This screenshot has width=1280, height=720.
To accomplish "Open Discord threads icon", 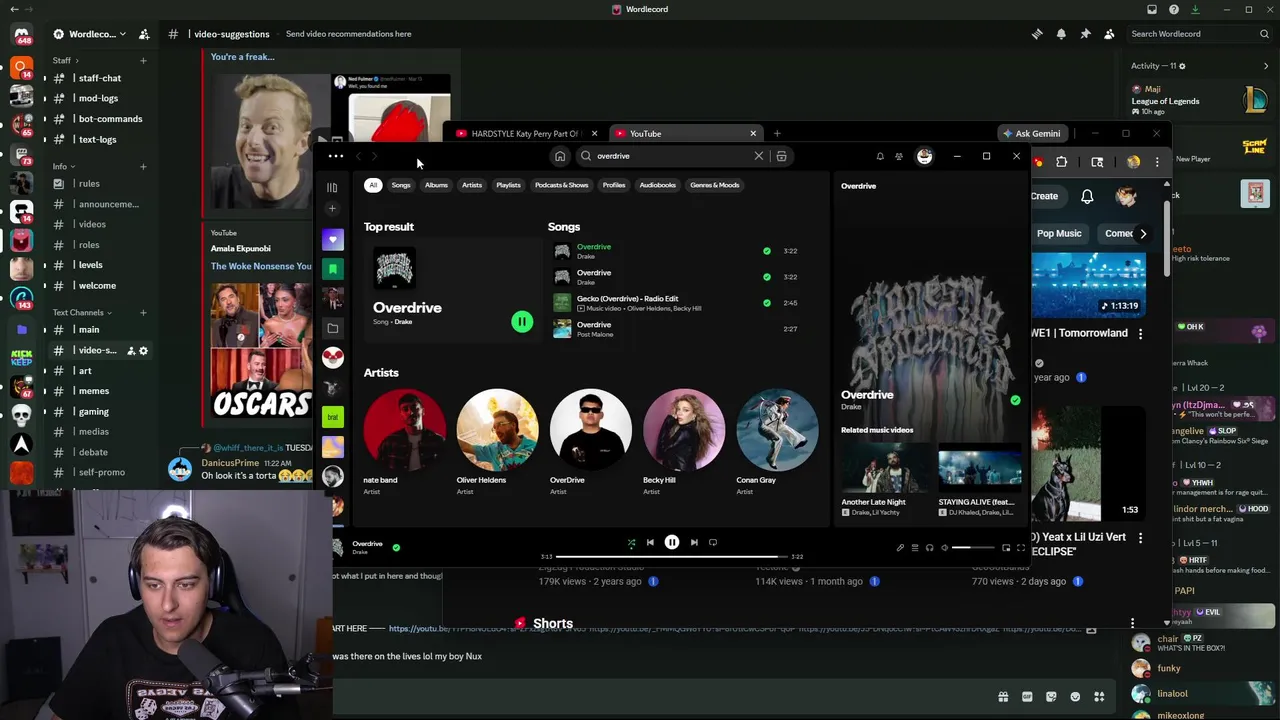I will pyautogui.click(x=1037, y=34).
